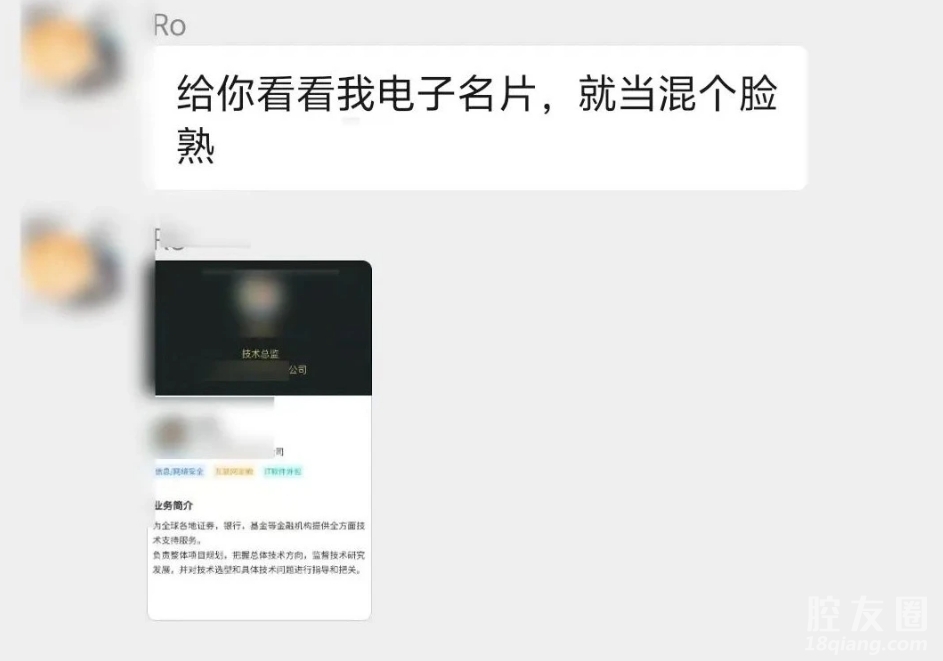Select the 业务简介 heading
This screenshot has width=943, height=661.
(173, 505)
